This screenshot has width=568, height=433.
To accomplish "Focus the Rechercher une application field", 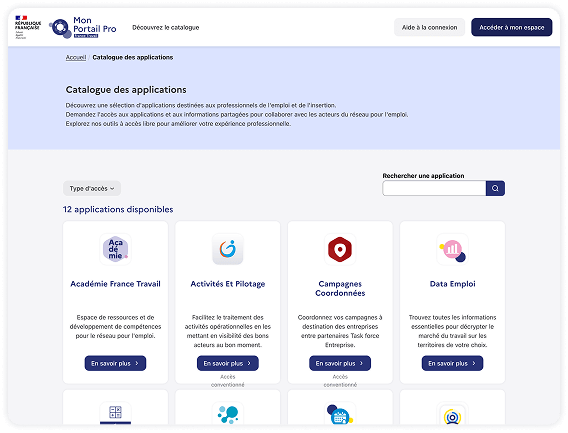I will click(x=434, y=188).
